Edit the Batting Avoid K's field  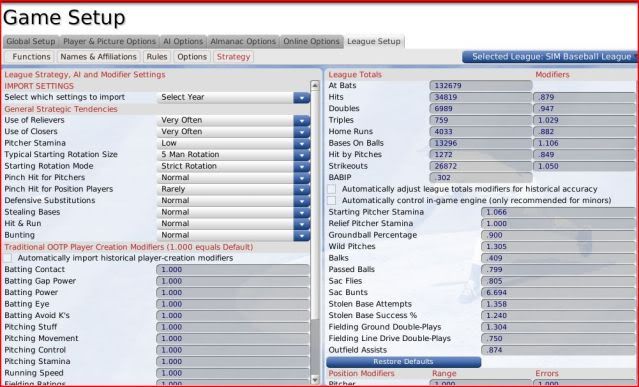tap(233, 315)
